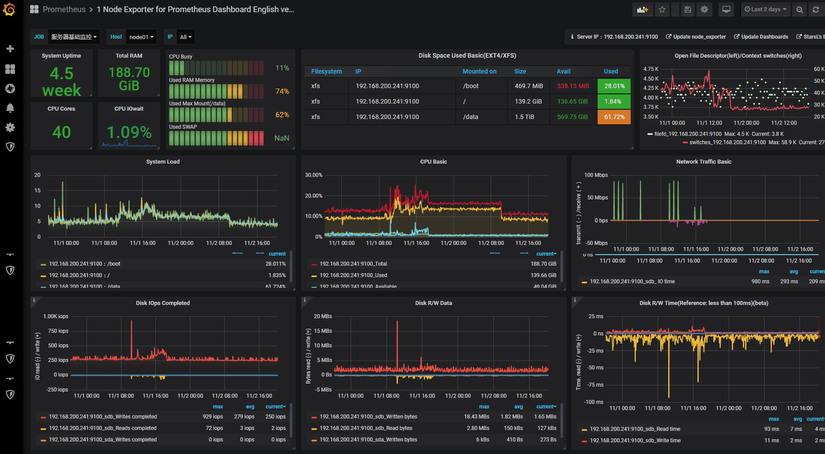825x454 pixels.
Task: Open Configuration gear in the left sidebar
Action: pyautogui.click(x=10, y=127)
